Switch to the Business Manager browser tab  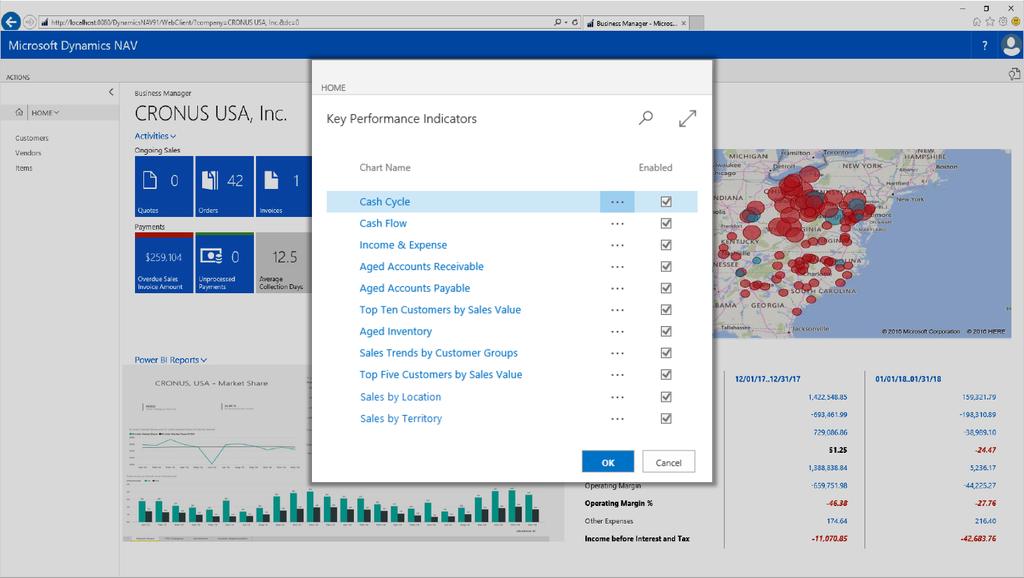636,23
